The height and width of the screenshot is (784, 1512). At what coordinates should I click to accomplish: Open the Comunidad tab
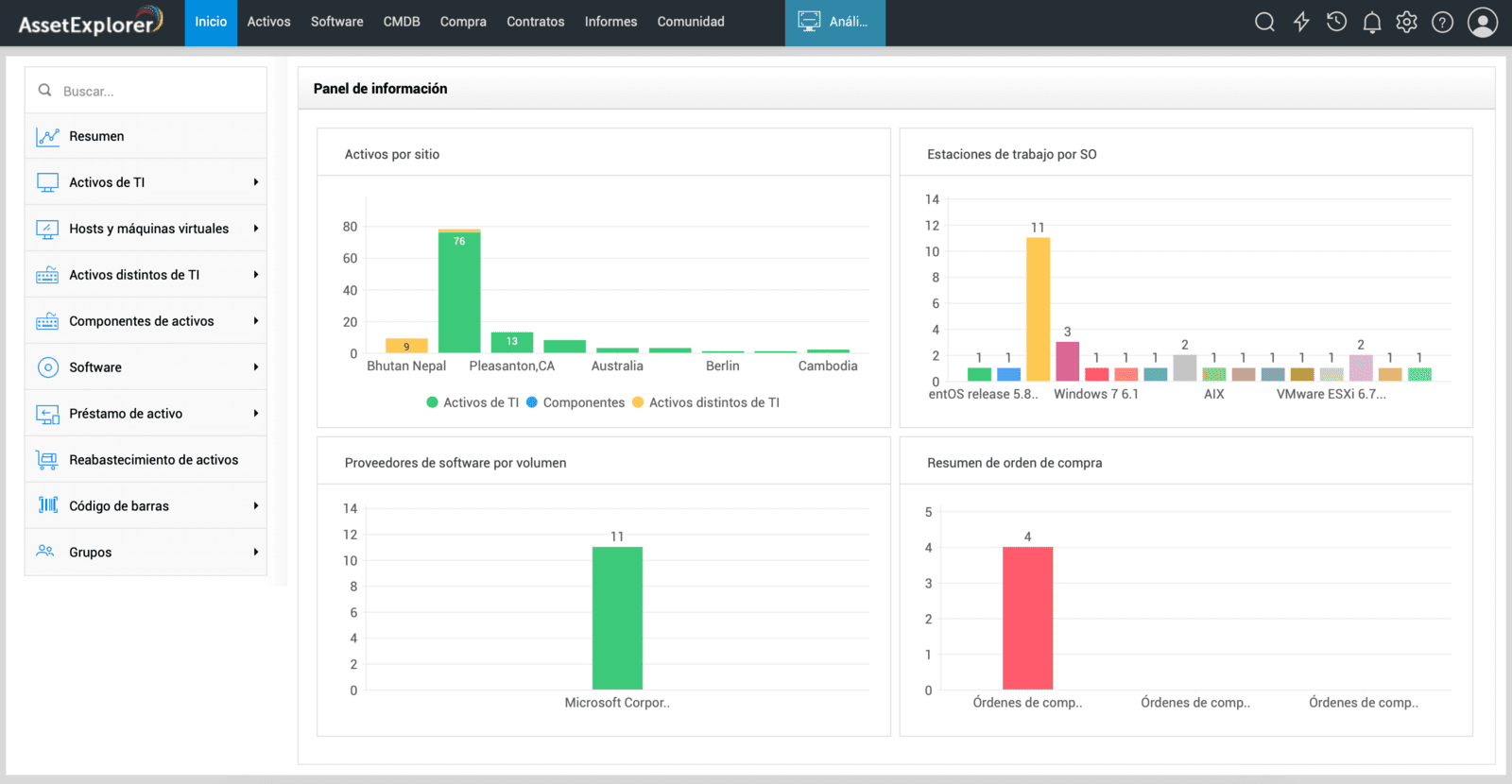pos(691,22)
